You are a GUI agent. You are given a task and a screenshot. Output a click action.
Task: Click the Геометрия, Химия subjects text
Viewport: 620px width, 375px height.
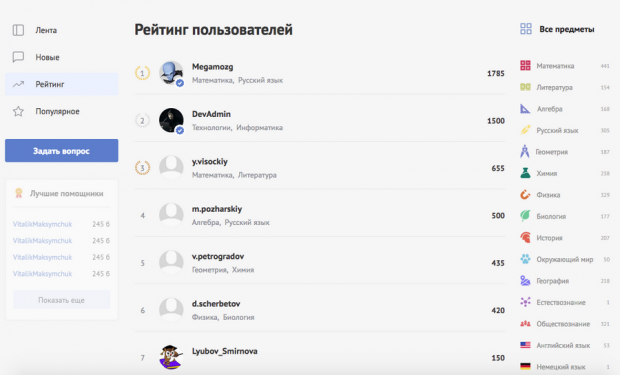tap(223, 270)
